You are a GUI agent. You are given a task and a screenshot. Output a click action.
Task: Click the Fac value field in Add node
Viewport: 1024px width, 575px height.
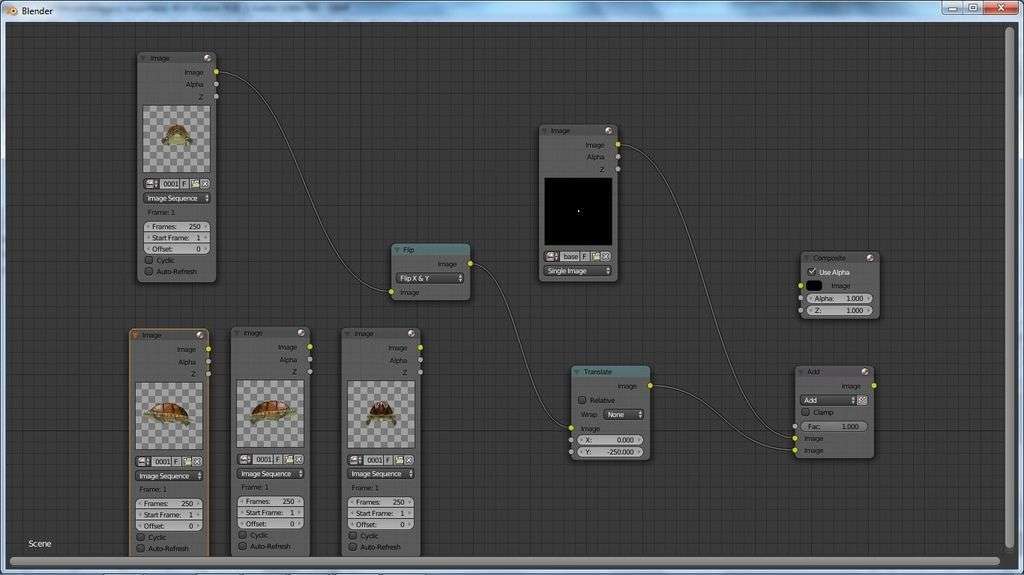click(835, 426)
